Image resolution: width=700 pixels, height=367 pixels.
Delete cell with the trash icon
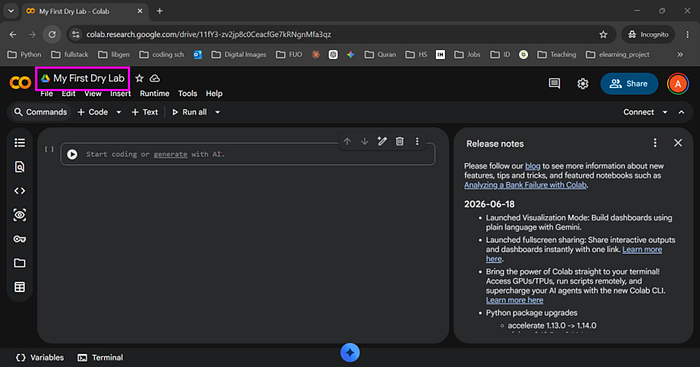[x=400, y=142]
